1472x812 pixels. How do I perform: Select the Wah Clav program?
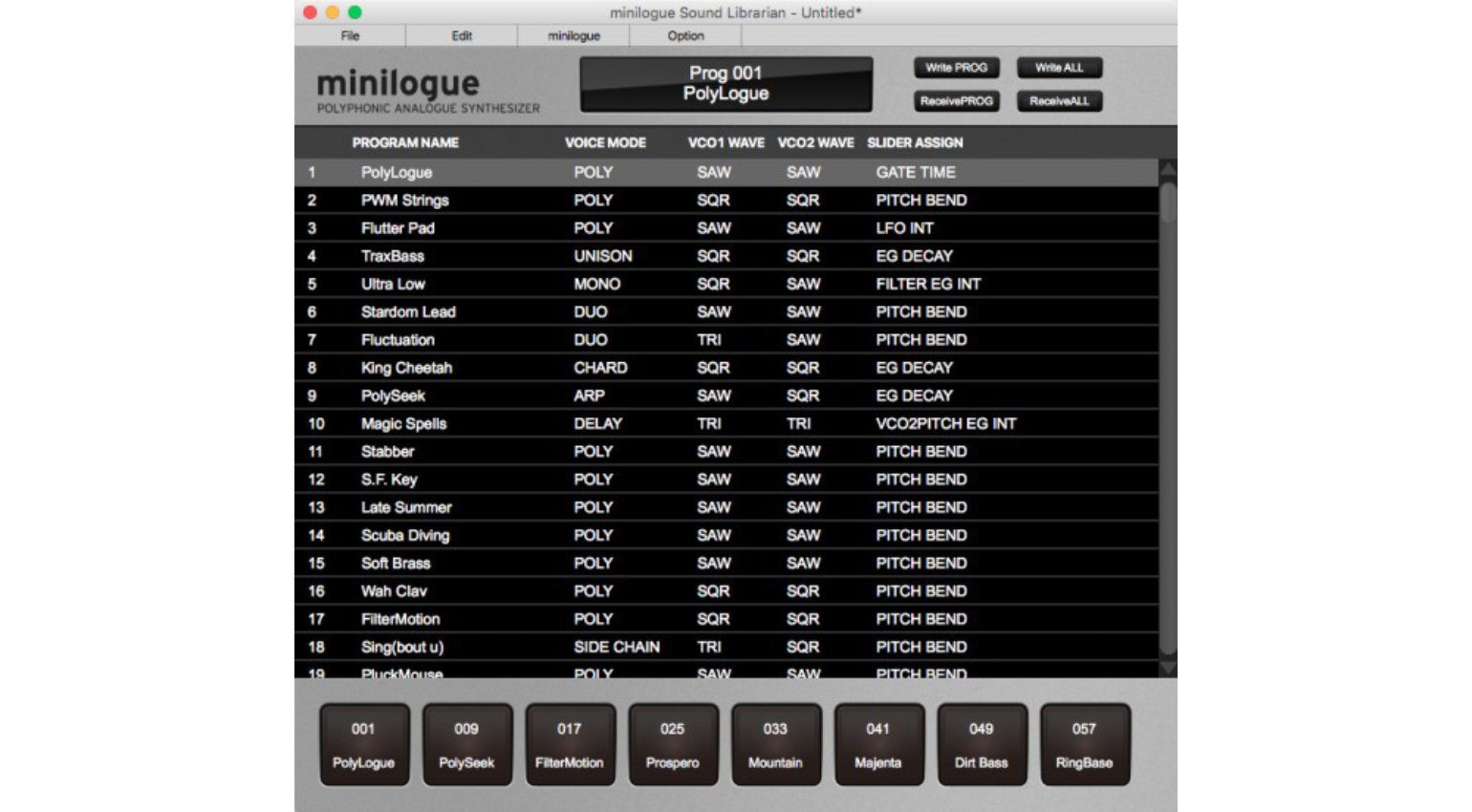click(x=726, y=590)
